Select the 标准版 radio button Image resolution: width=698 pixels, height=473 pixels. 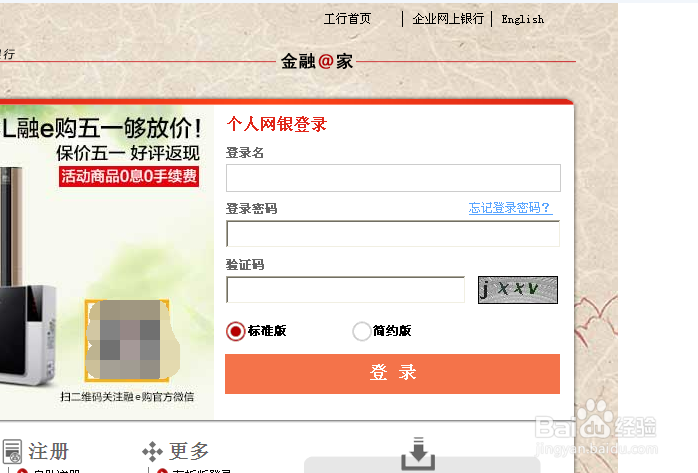[235, 331]
